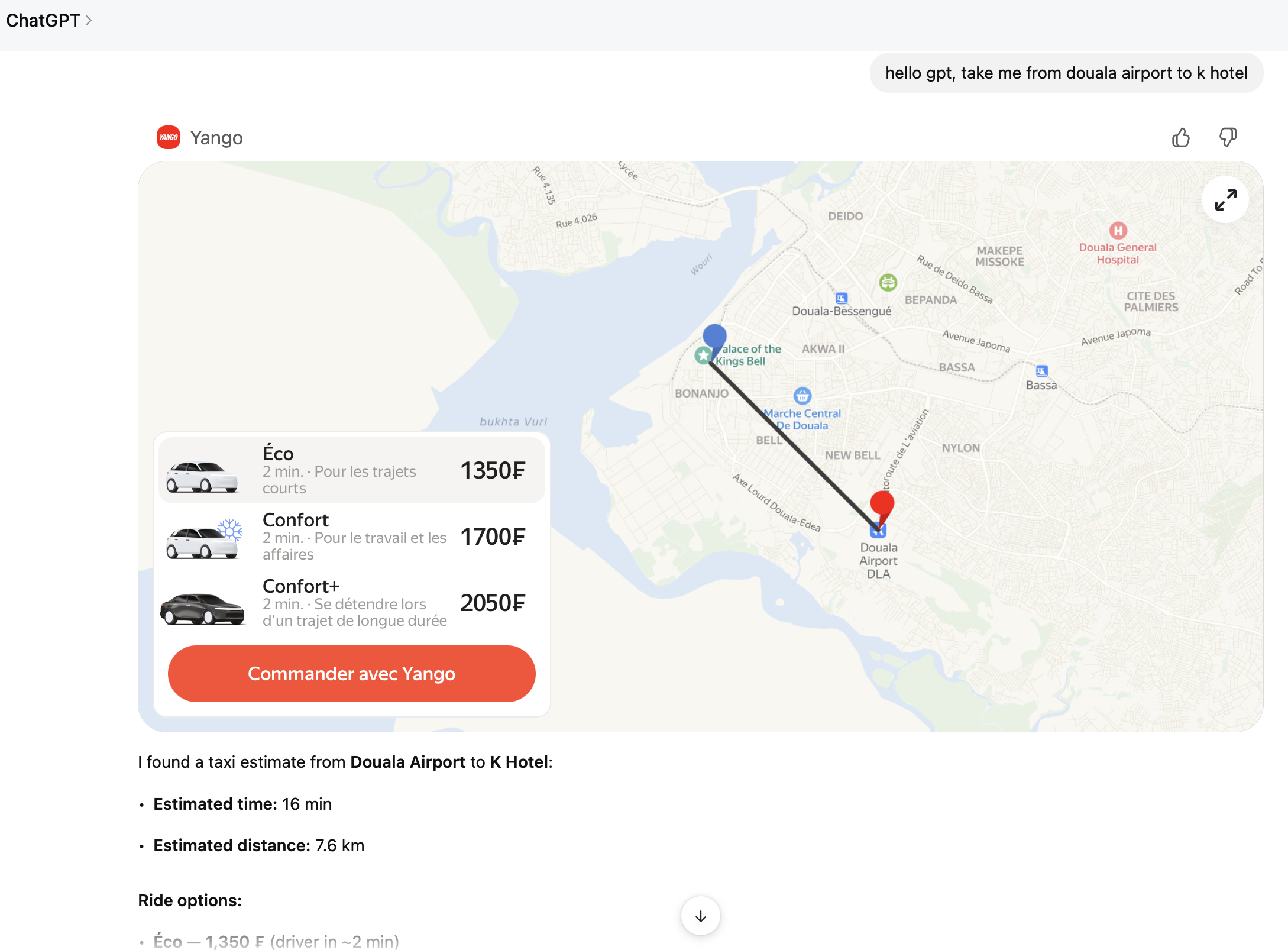Click the black Confort+ car thumbnail
This screenshot has width=1288, height=950.
[x=202, y=608]
